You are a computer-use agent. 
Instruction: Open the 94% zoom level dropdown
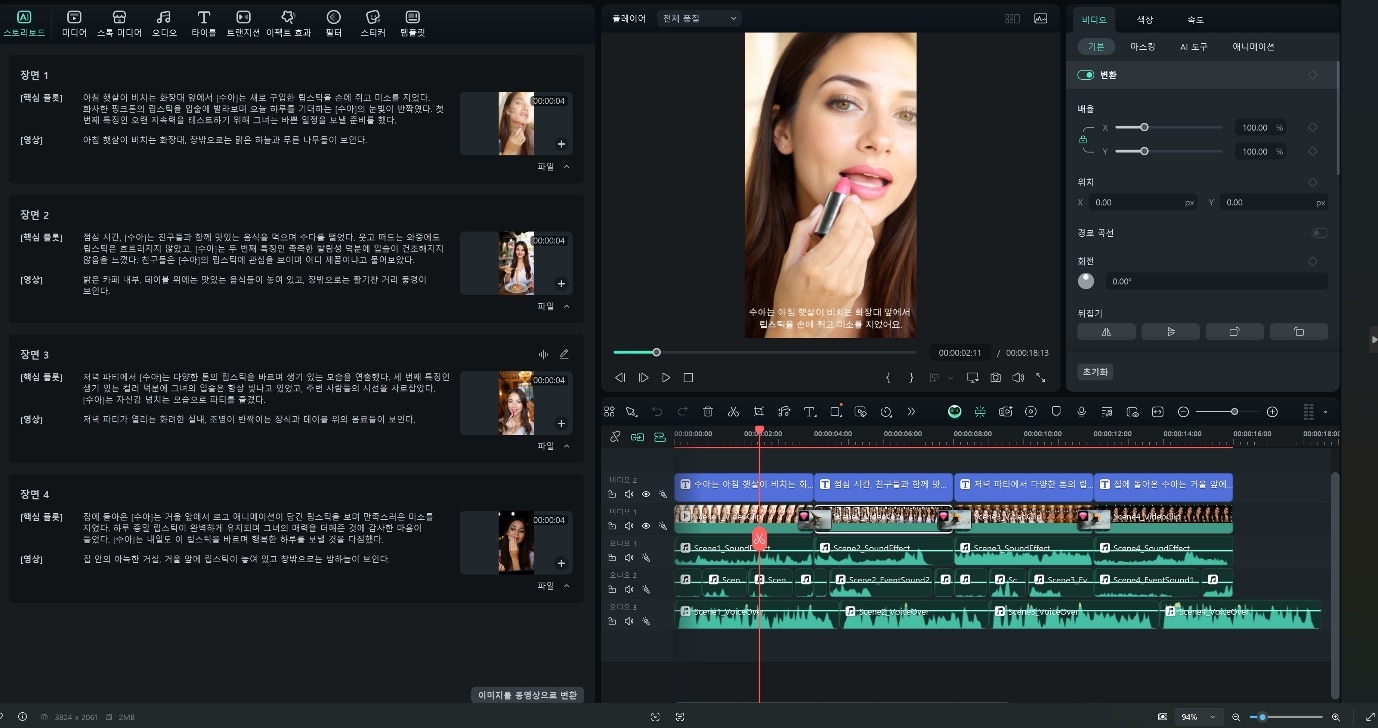[1199, 717]
